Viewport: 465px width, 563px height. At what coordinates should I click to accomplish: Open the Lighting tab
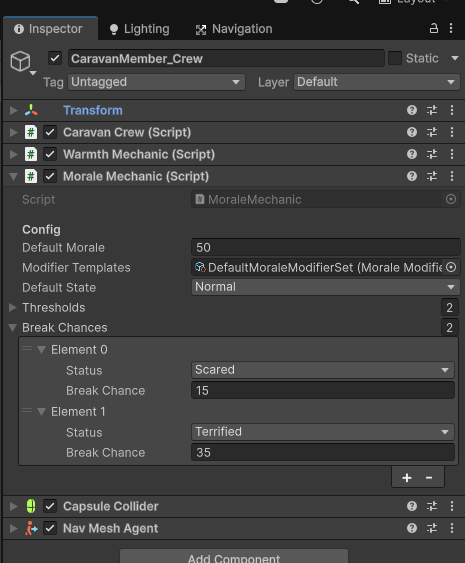click(x=139, y=29)
